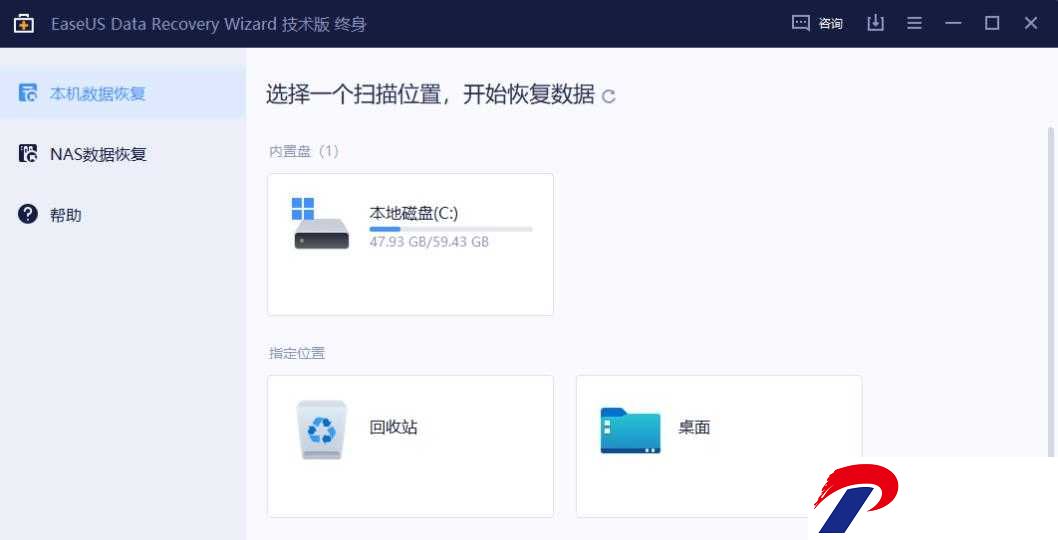Switch to NAS数据恢复 sidebar tab
The width and height of the screenshot is (1058, 540).
[123, 154]
